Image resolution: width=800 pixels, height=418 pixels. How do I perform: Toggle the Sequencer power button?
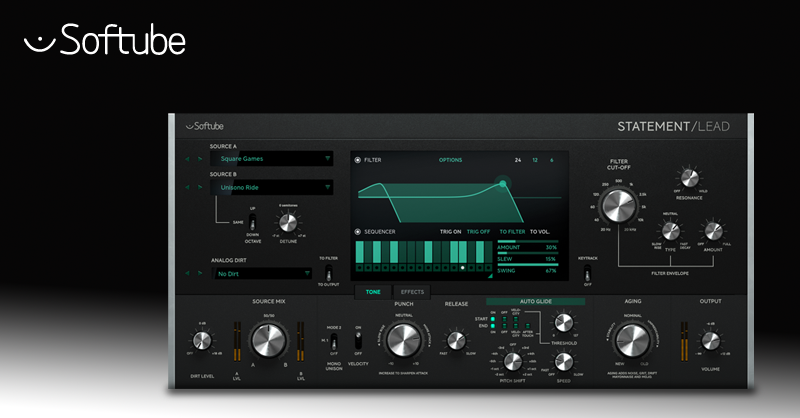tap(358, 232)
